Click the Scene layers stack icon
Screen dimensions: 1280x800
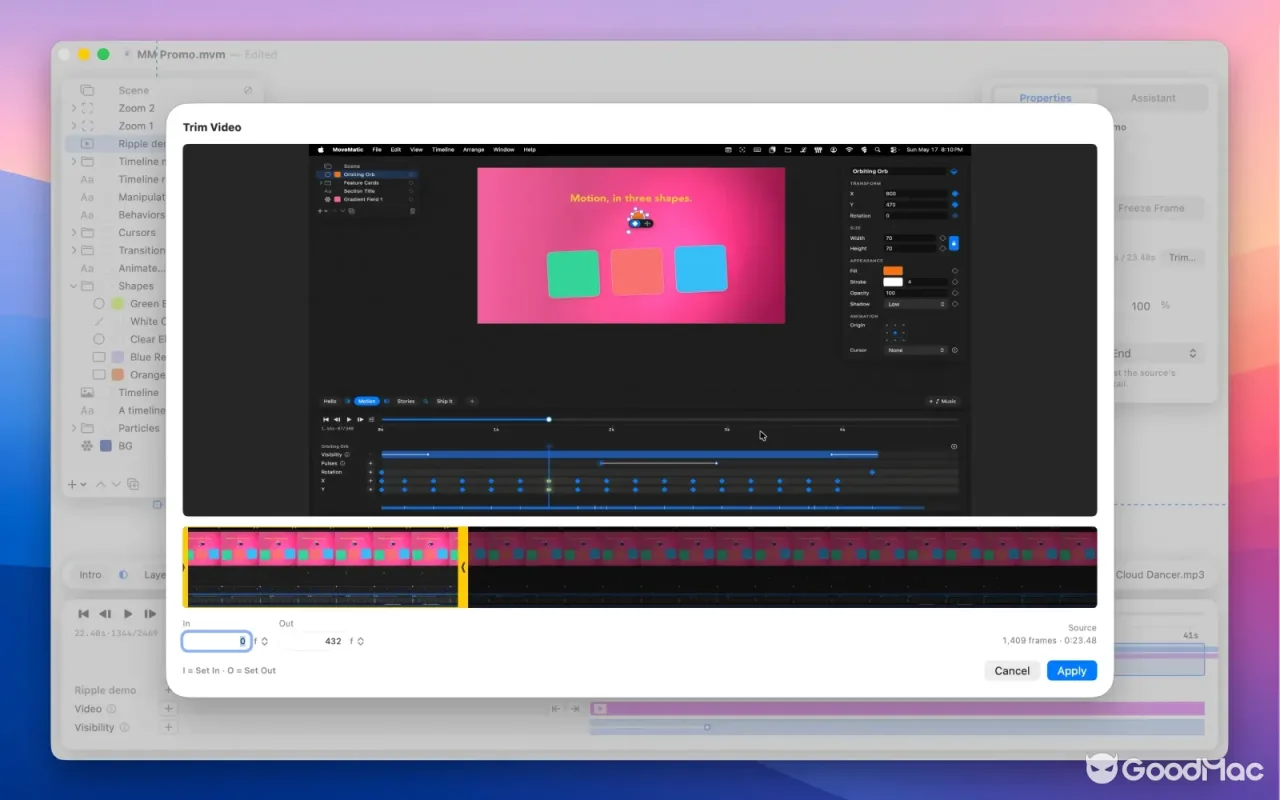87,90
